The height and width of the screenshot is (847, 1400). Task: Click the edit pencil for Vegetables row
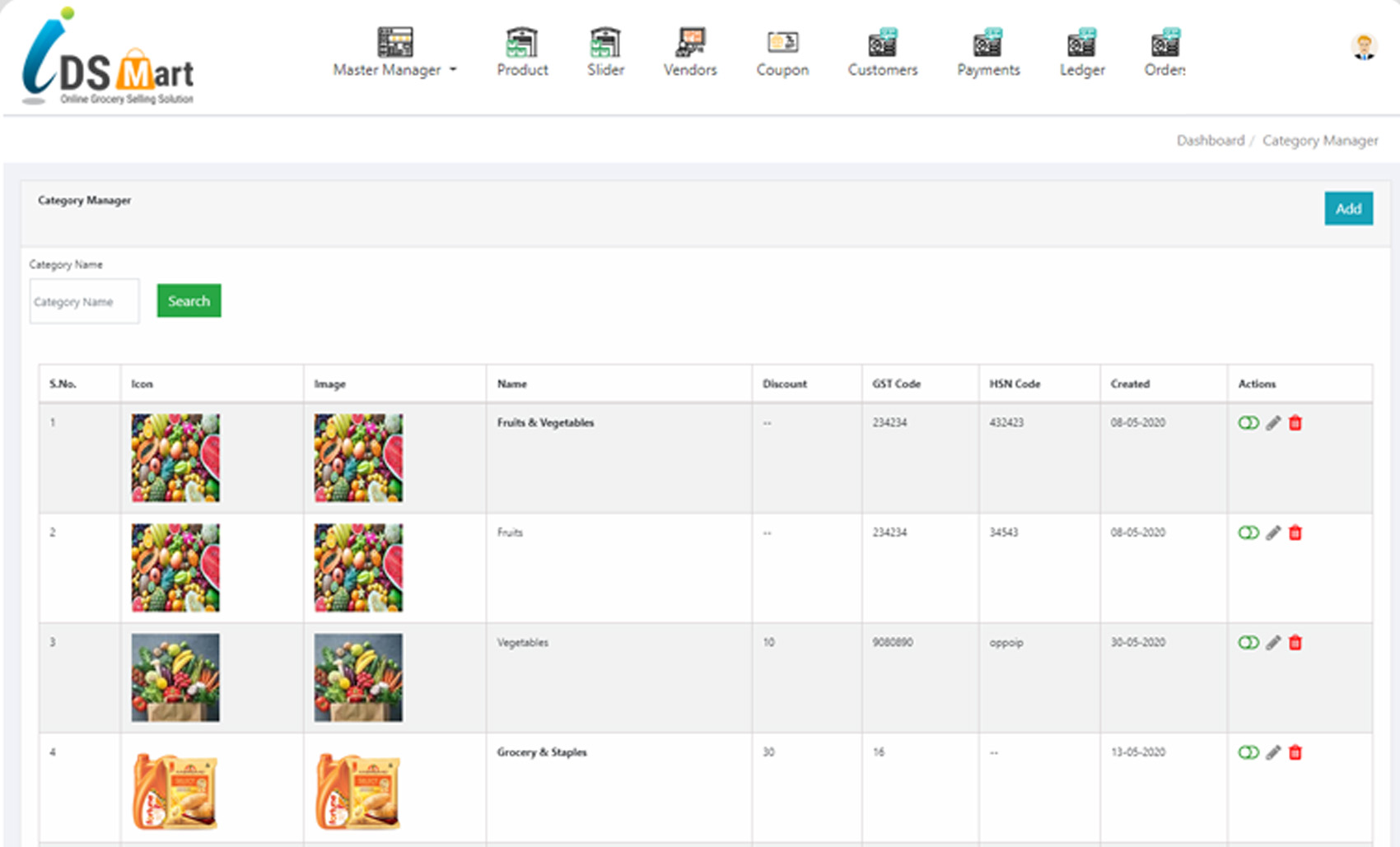tap(1273, 643)
